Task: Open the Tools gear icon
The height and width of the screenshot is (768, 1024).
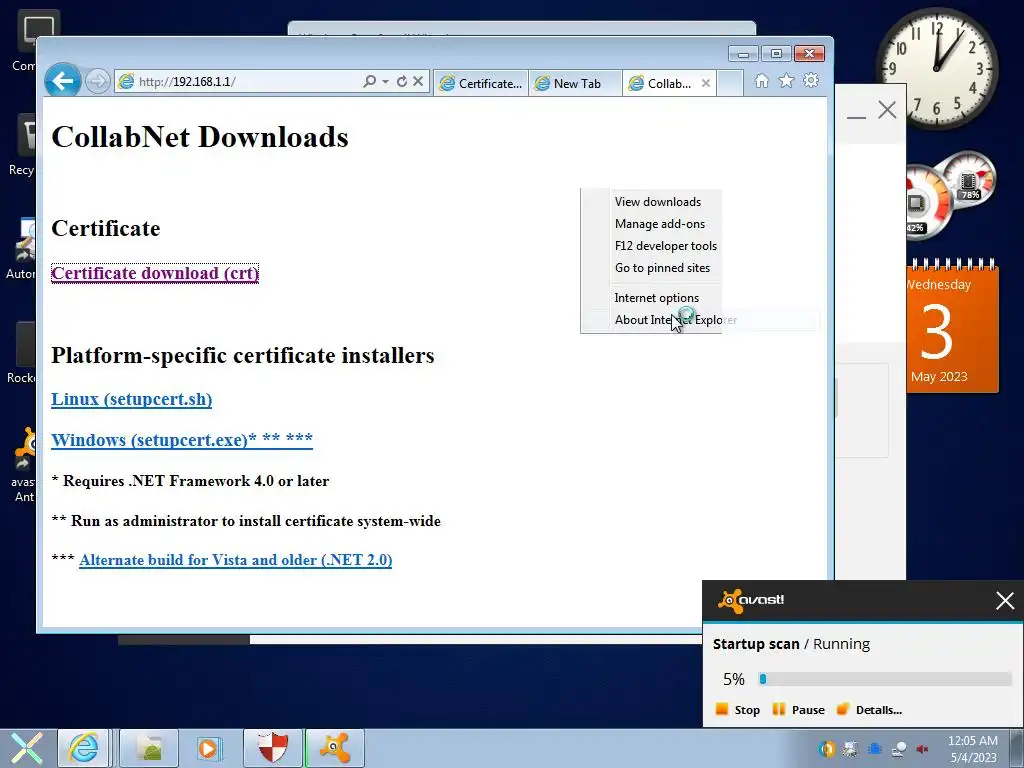Action: click(811, 81)
